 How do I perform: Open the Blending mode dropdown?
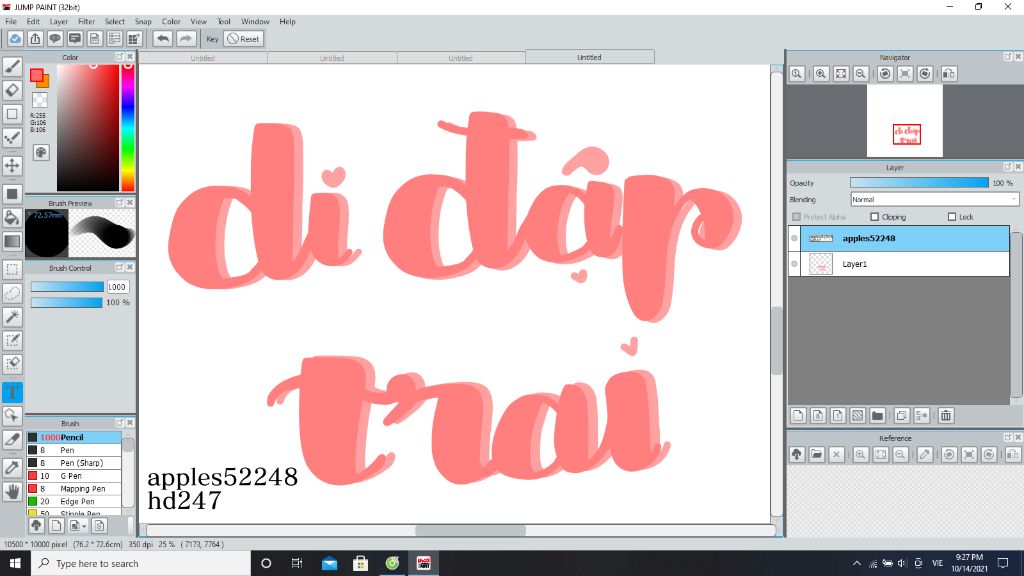[x=934, y=199]
